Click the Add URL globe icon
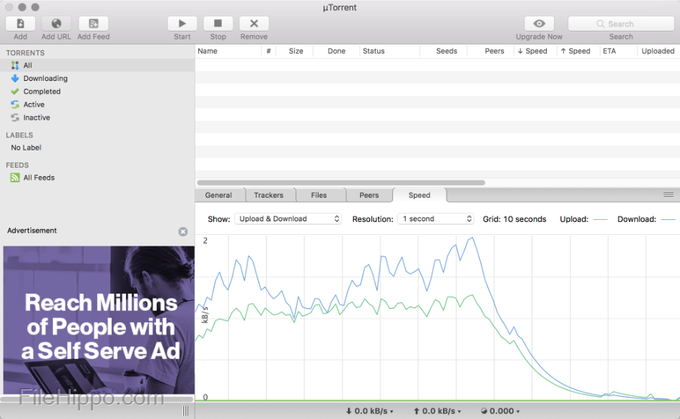Image resolution: width=680 pixels, height=419 pixels. tap(56, 23)
